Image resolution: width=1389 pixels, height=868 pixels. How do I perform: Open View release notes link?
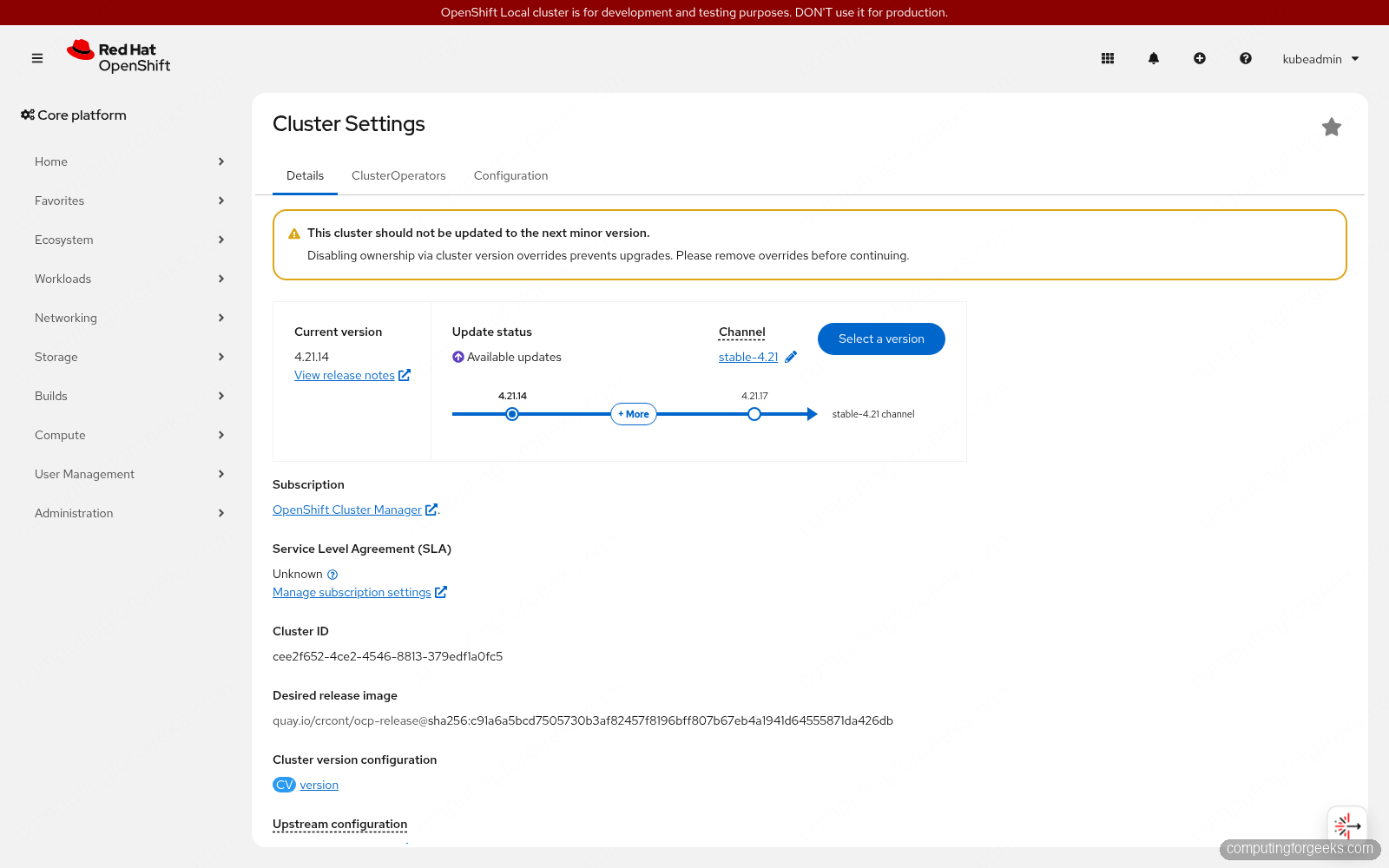352,375
